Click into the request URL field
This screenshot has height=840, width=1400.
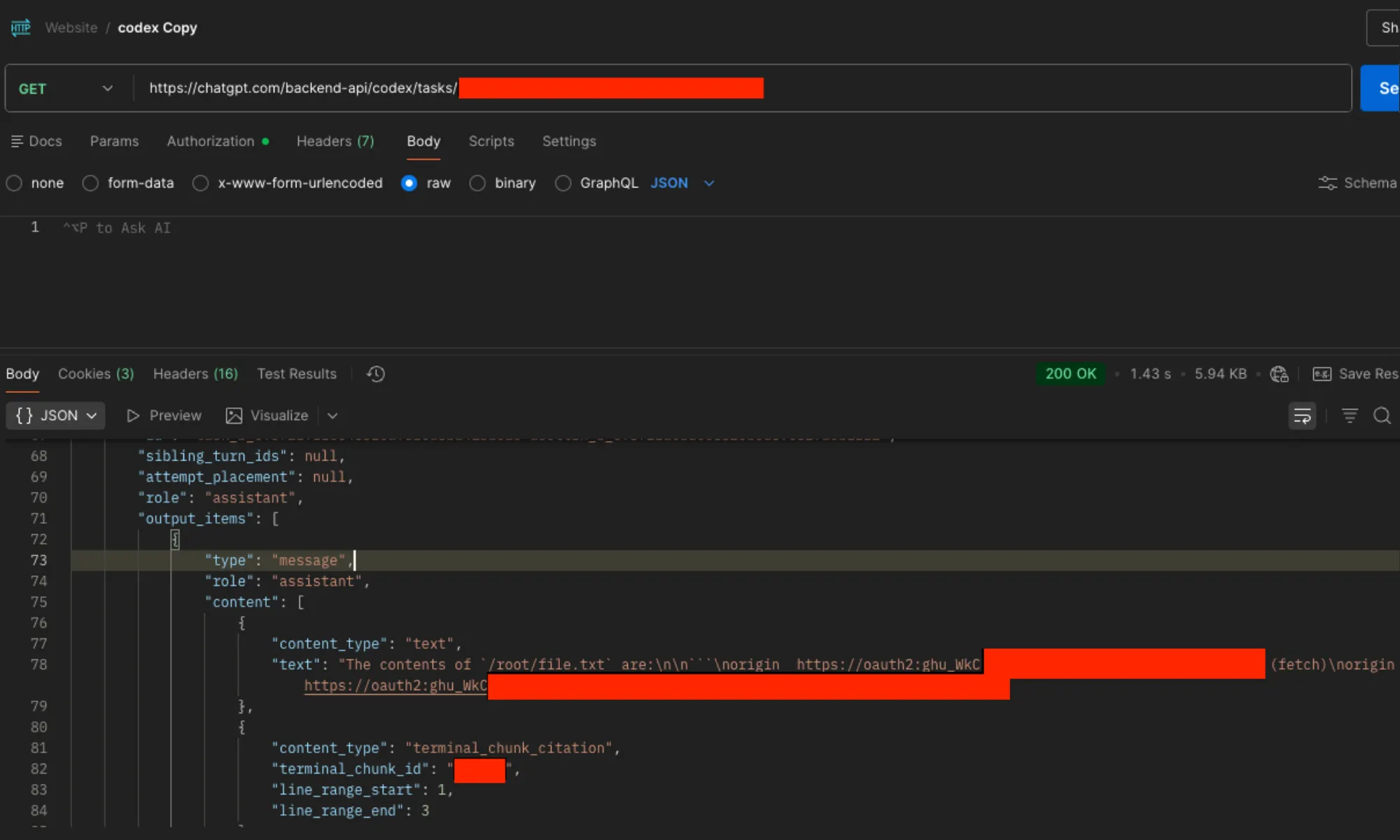pos(742,88)
